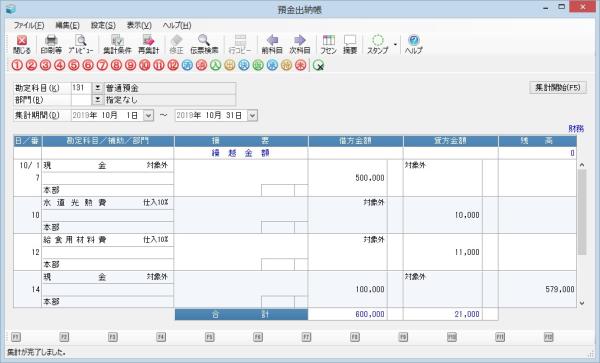Expand the end date picker dropdown
This screenshot has width=600, height=363.
[x=252, y=116]
